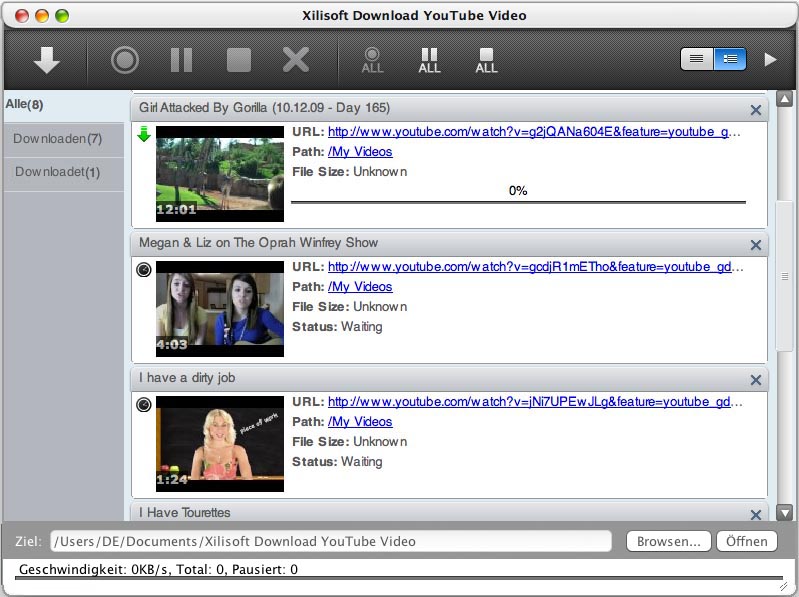Delete selected task with X toolbar icon

click(x=296, y=60)
